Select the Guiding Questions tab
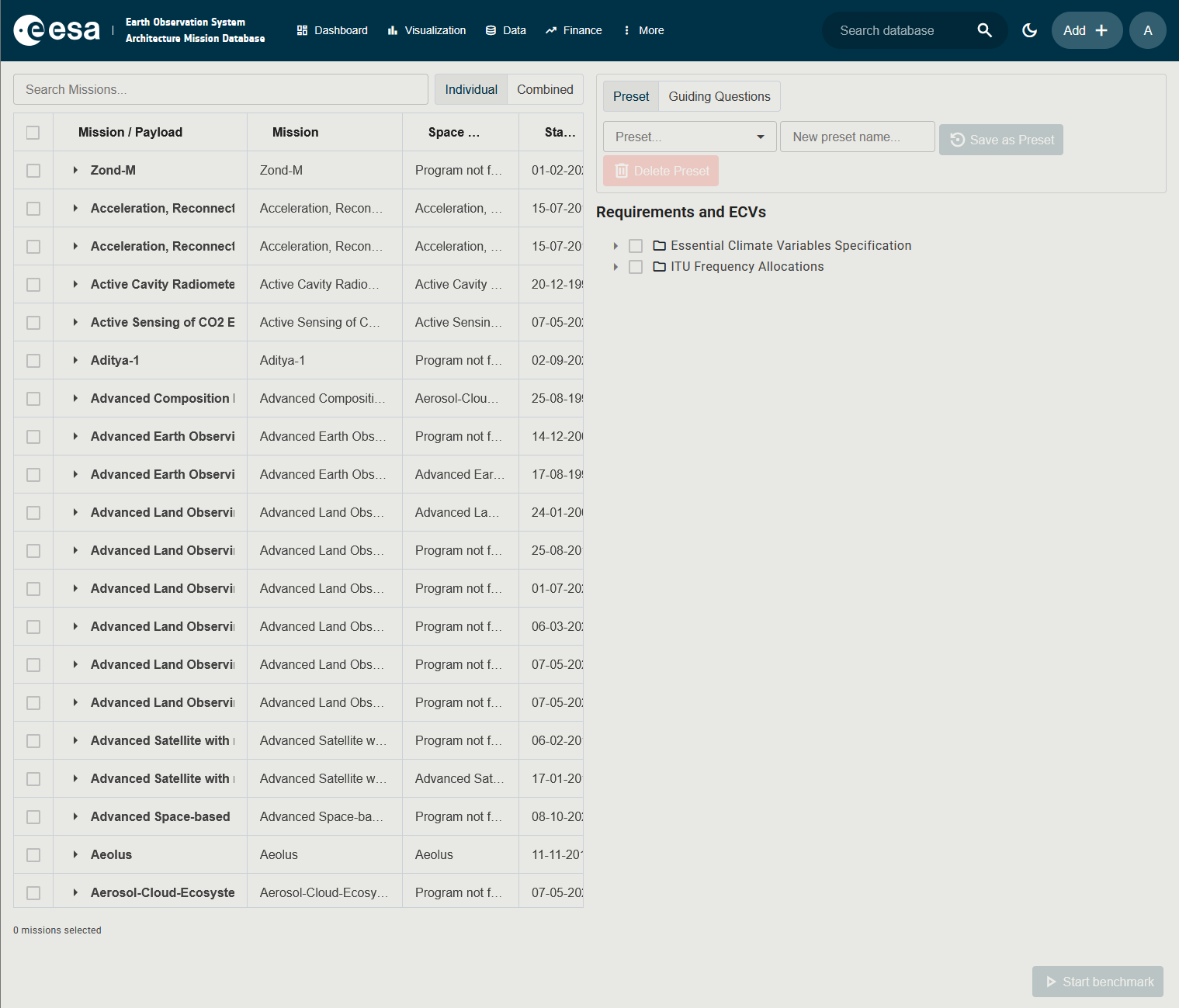 coord(720,96)
